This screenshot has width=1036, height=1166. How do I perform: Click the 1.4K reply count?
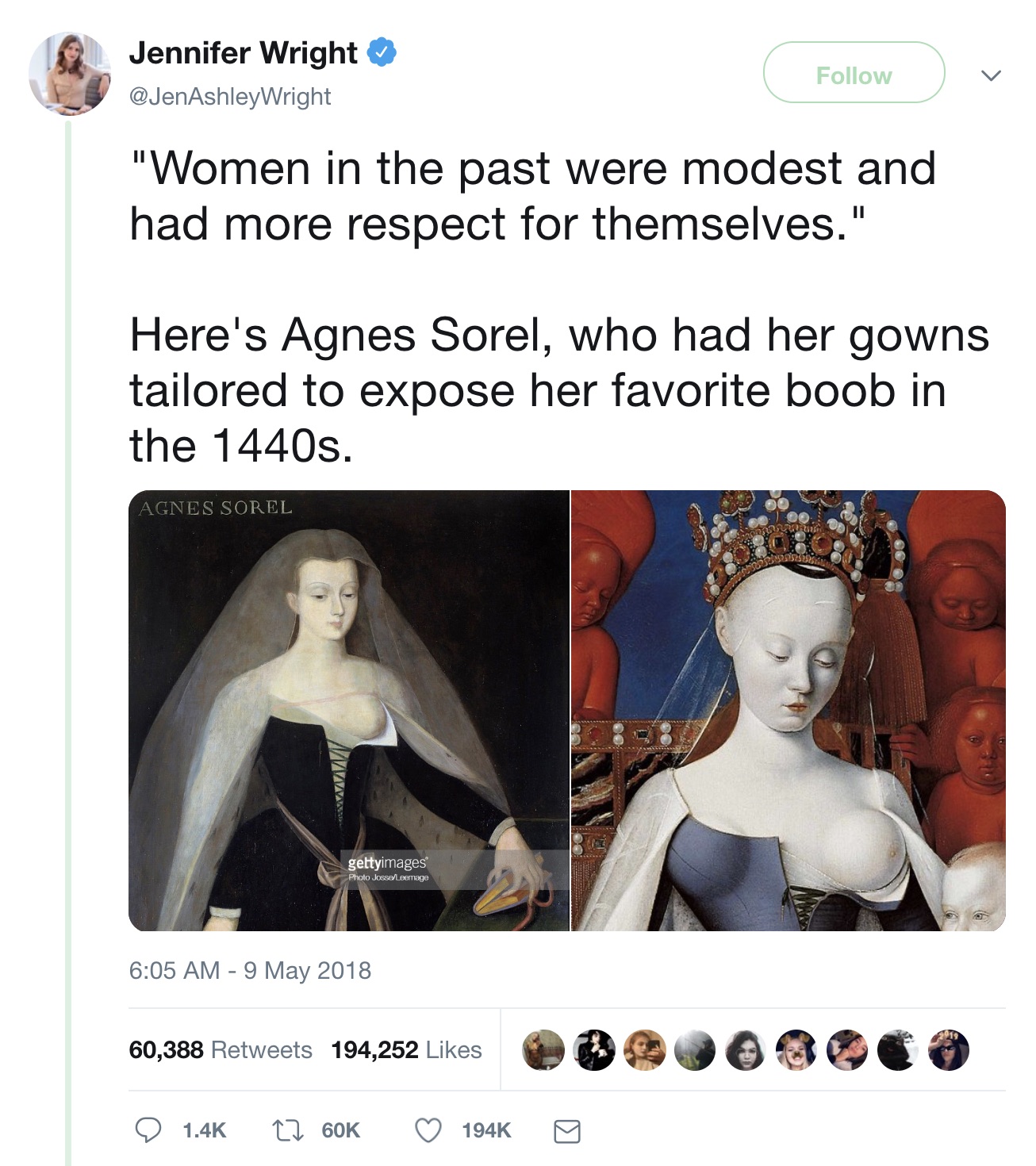(204, 1130)
